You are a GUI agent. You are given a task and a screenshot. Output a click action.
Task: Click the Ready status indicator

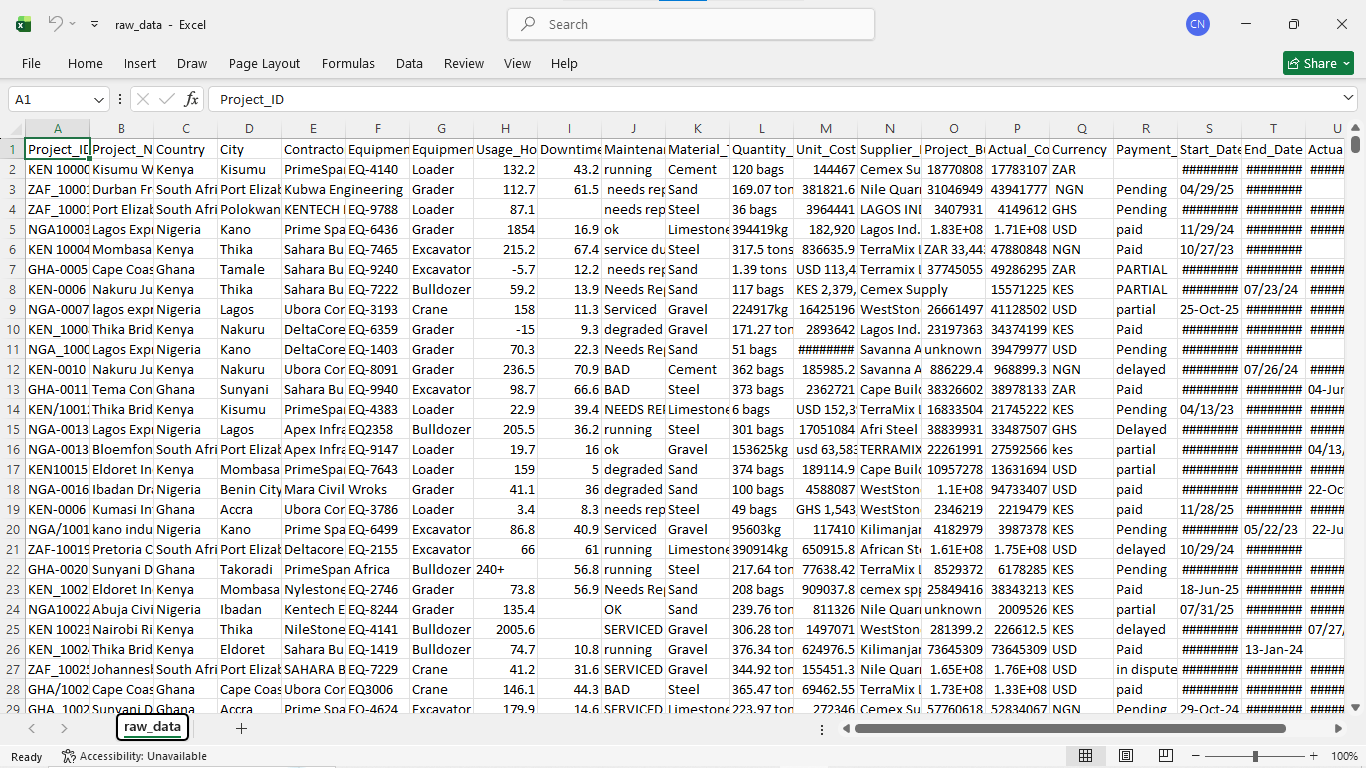[27, 756]
